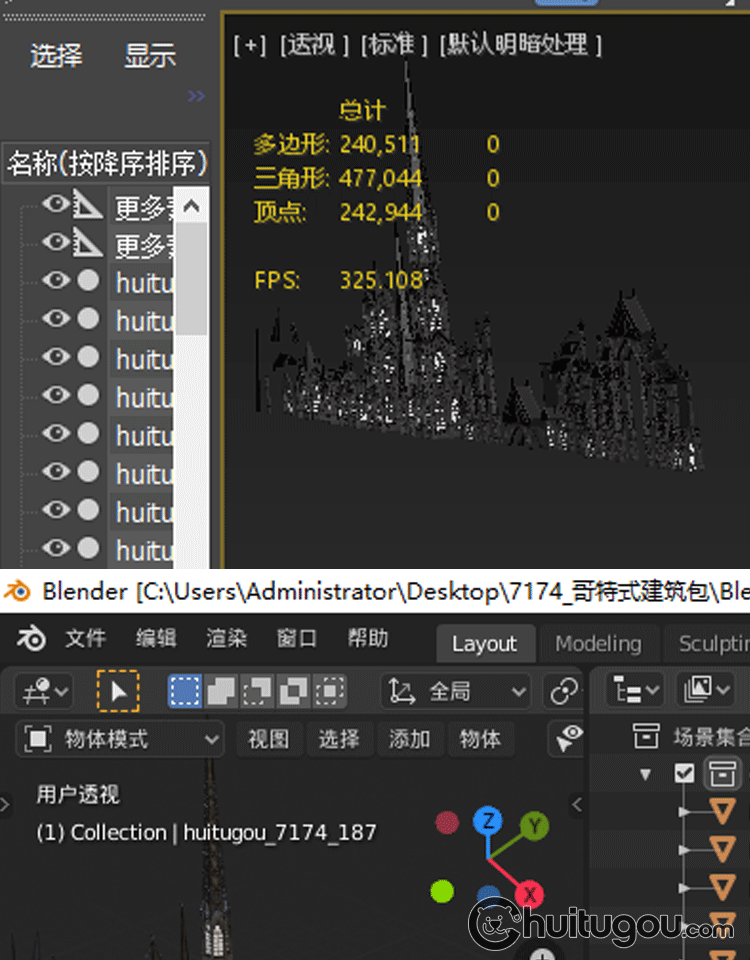Open the 帮助 menu in Blender
The height and width of the screenshot is (960, 750).
point(368,639)
